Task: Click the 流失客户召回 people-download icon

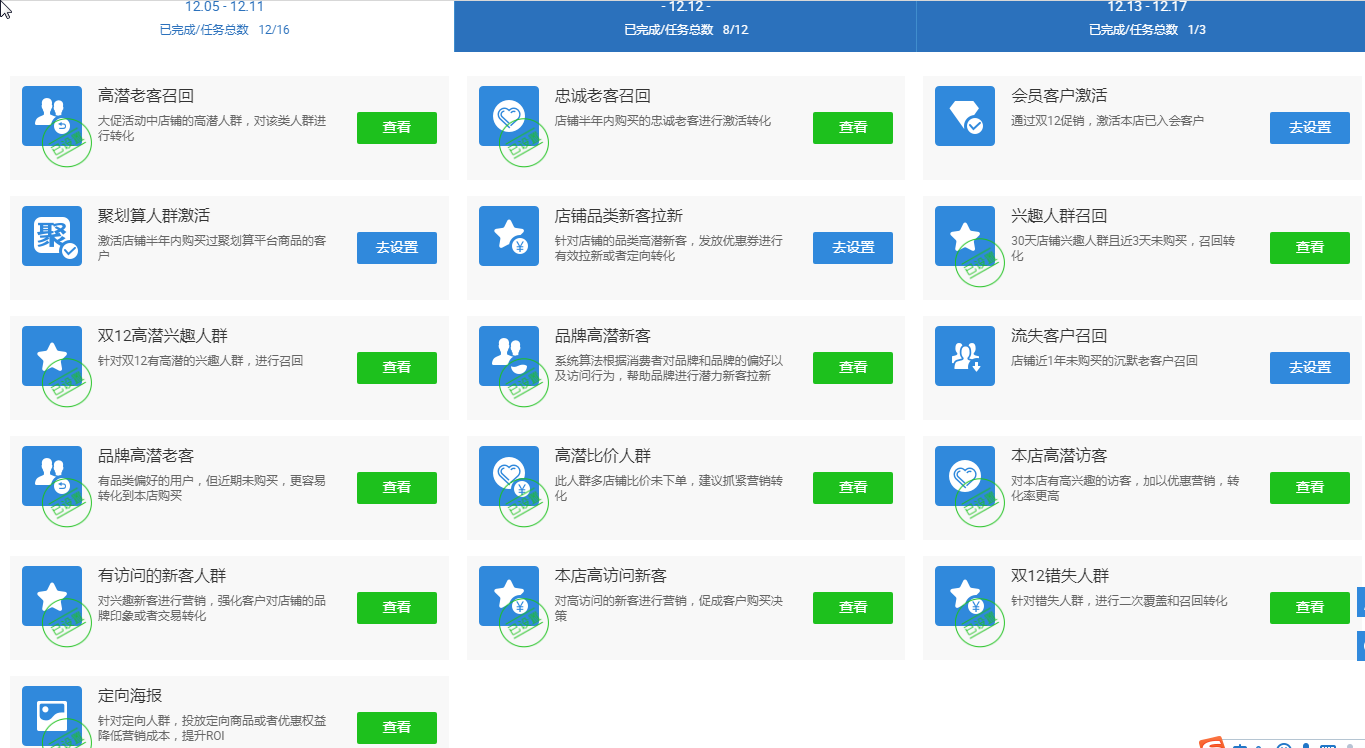Action: click(x=965, y=356)
